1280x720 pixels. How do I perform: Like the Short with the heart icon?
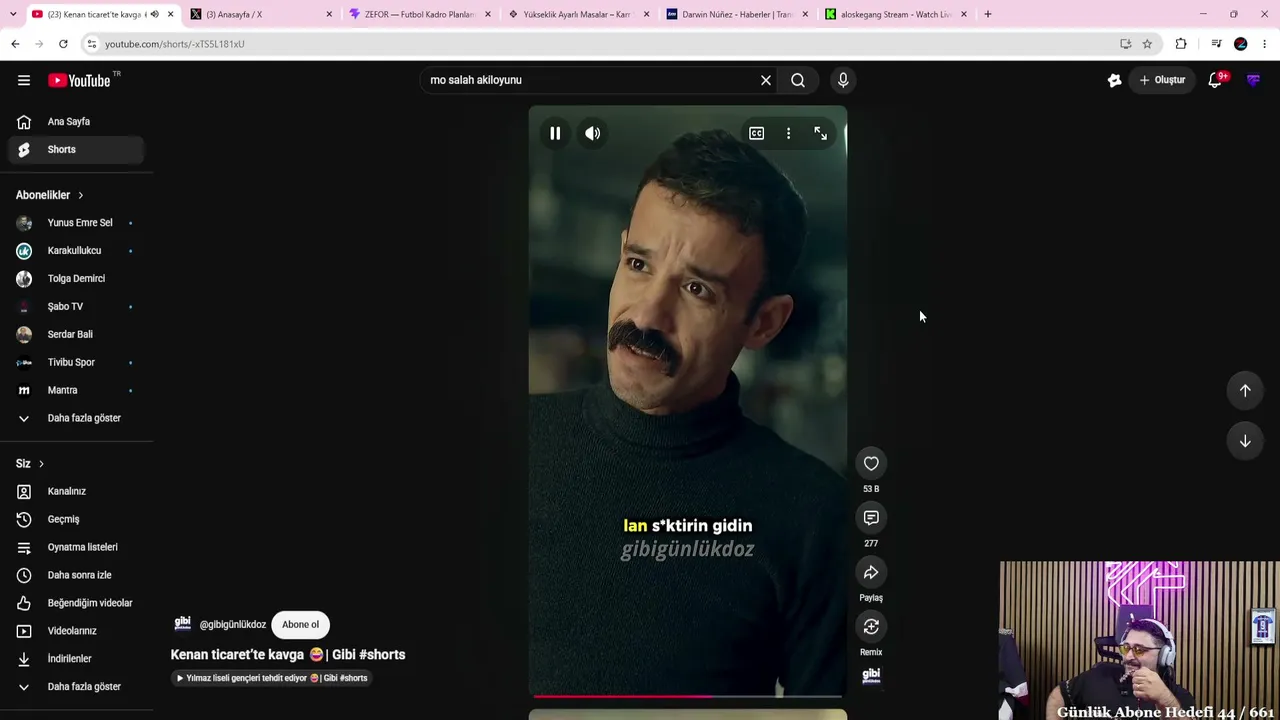(871, 463)
